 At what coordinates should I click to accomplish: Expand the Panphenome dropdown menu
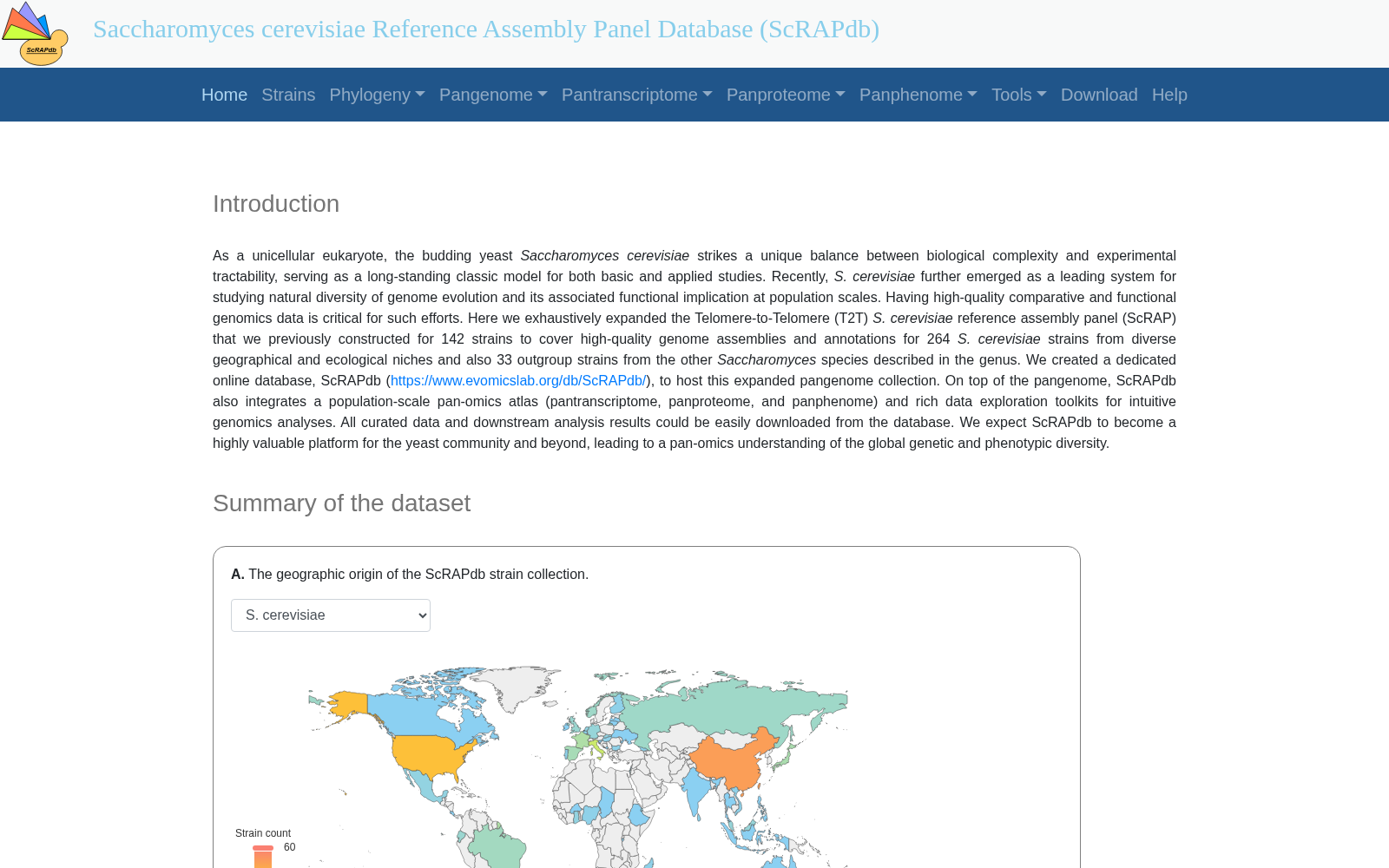pos(918,95)
